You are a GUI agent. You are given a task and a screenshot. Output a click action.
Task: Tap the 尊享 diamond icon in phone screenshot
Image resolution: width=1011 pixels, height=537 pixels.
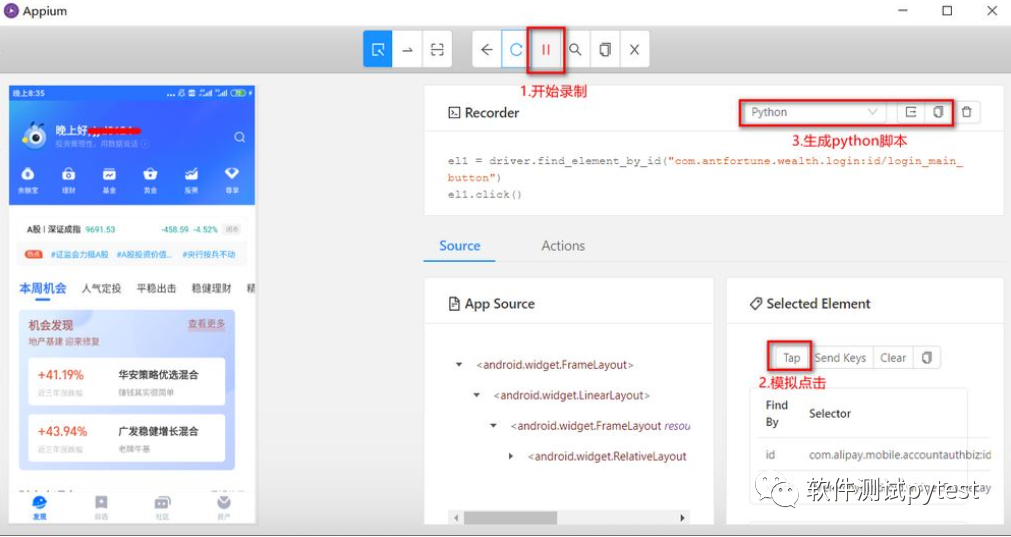tap(232, 180)
